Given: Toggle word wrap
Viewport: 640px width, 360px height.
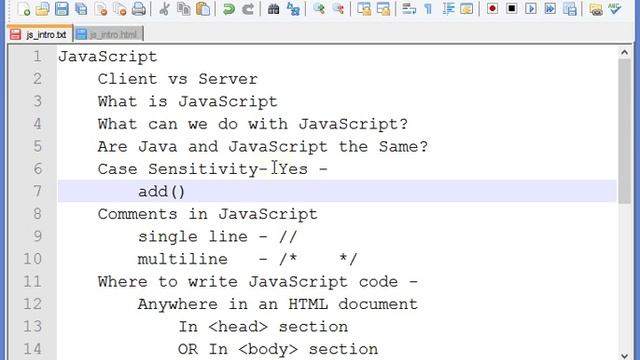Looking at the screenshot, I should 409,9.
